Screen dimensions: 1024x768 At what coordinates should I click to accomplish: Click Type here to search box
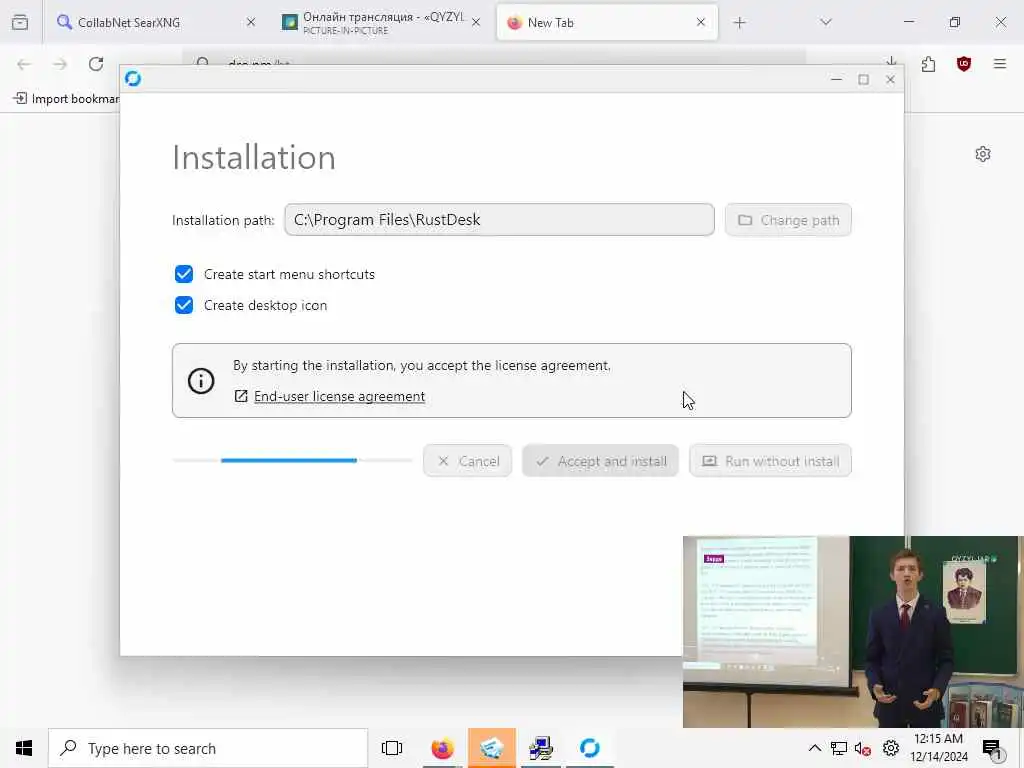(208, 748)
